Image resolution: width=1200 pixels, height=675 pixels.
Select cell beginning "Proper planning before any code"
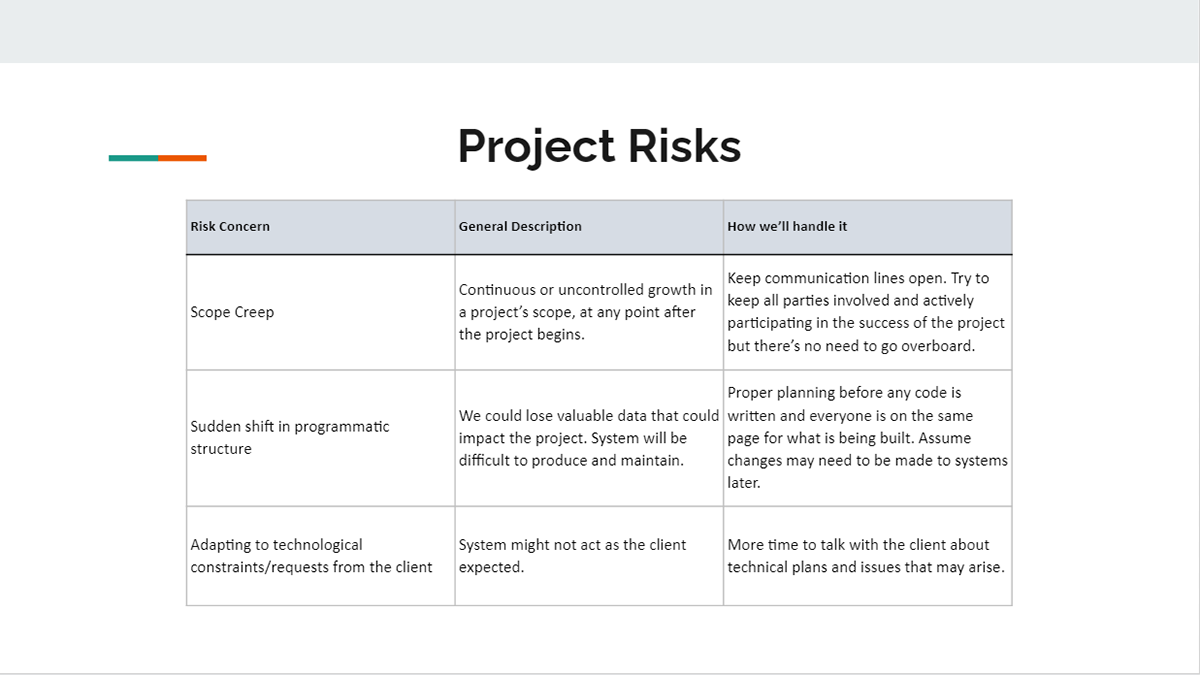pos(866,438)
